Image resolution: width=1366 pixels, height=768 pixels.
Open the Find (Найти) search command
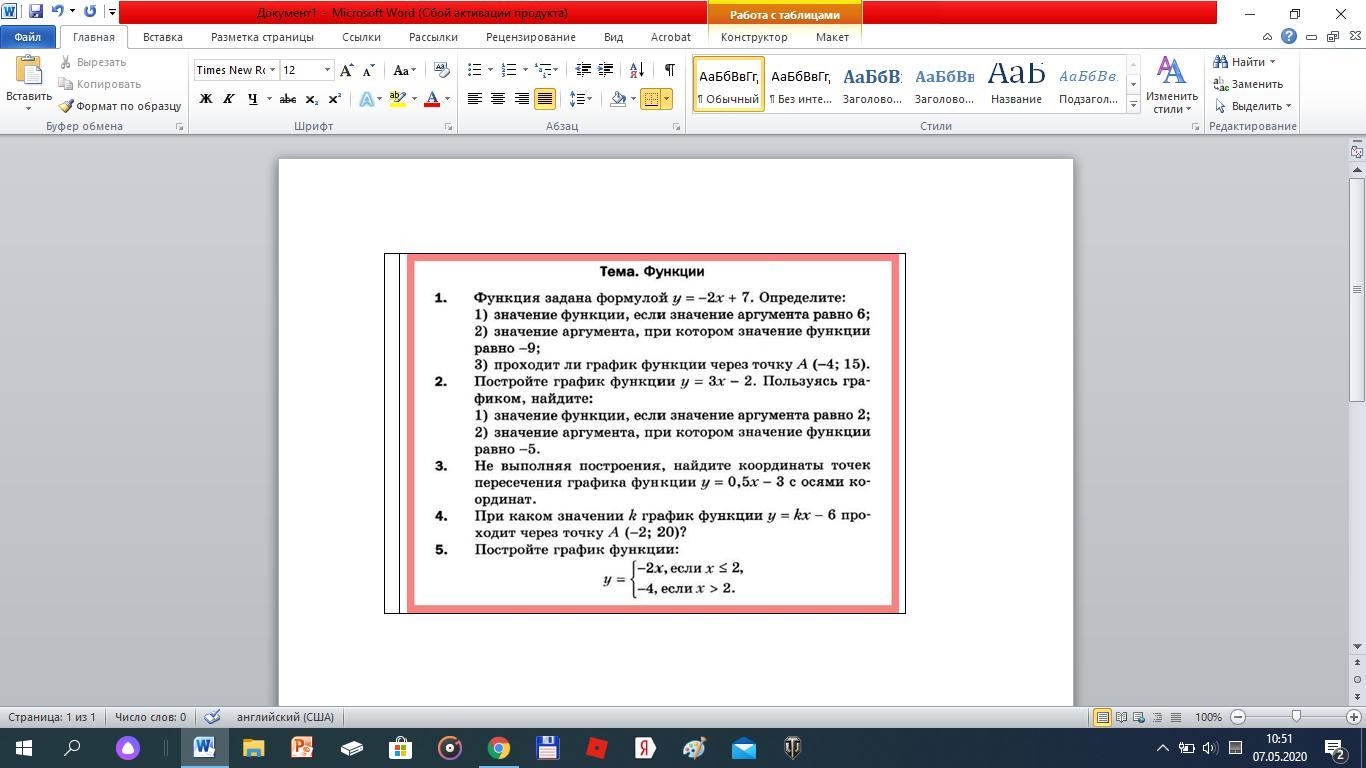[x=1245, y=62]
